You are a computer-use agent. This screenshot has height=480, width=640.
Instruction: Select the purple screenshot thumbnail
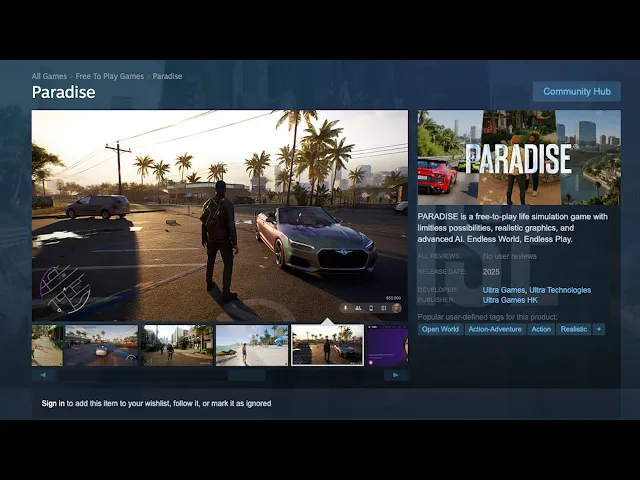pyautogui.click(x=387, y=345)
